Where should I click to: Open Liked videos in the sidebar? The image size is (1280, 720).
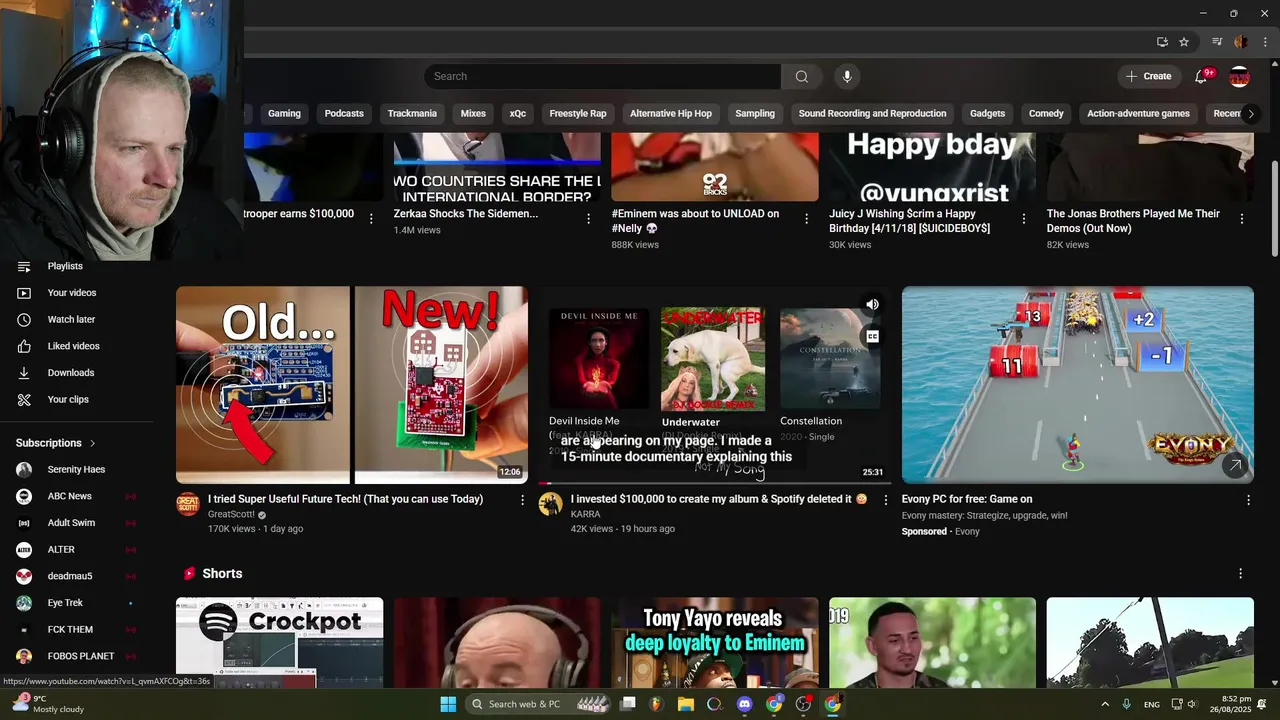tap(73, 346)
